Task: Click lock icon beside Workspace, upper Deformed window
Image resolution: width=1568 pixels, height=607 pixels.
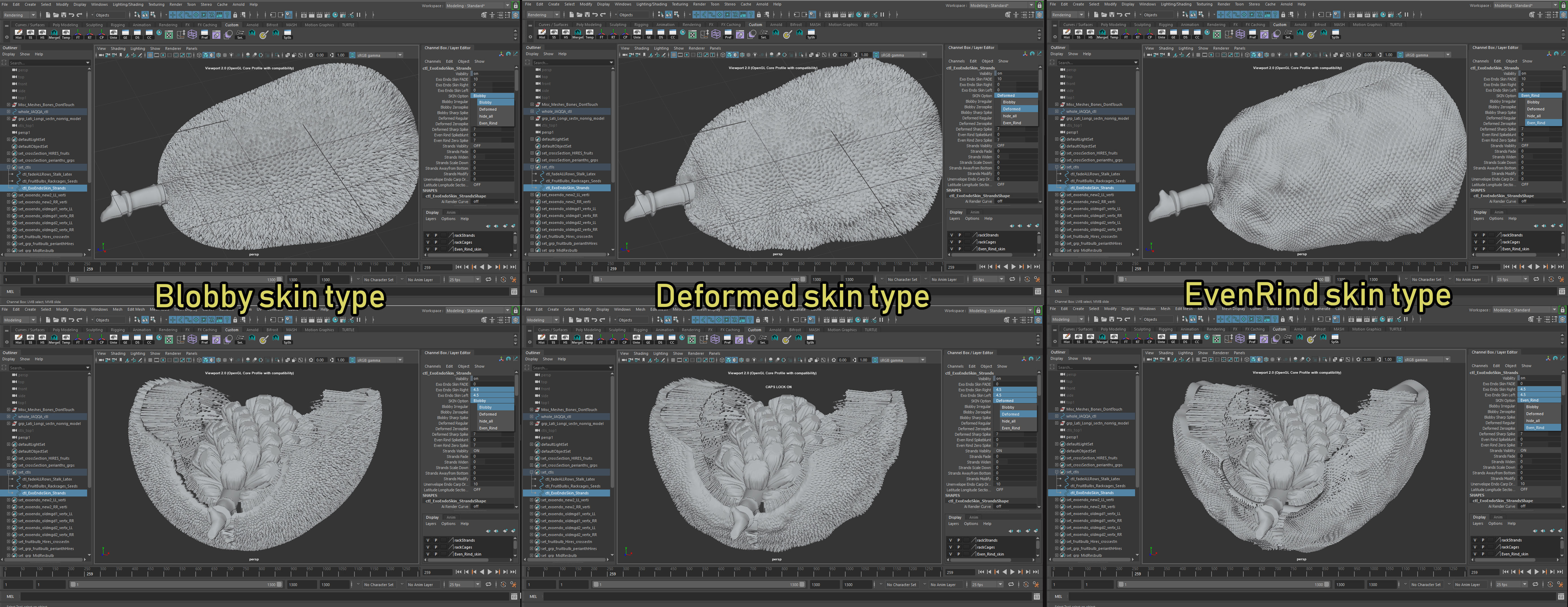Action: pyautogui.click(x=1039, y=5)
